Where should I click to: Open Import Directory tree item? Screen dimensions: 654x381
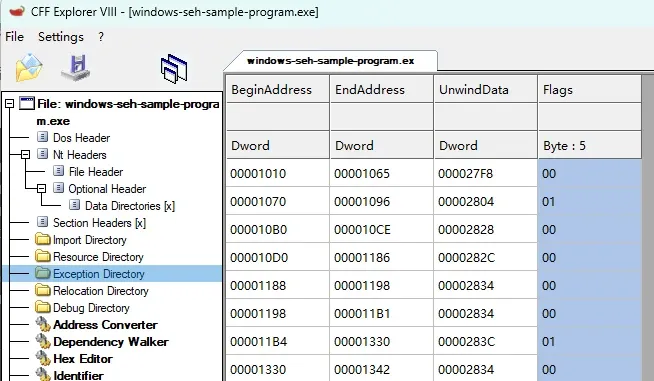click(x=90, y=240)
